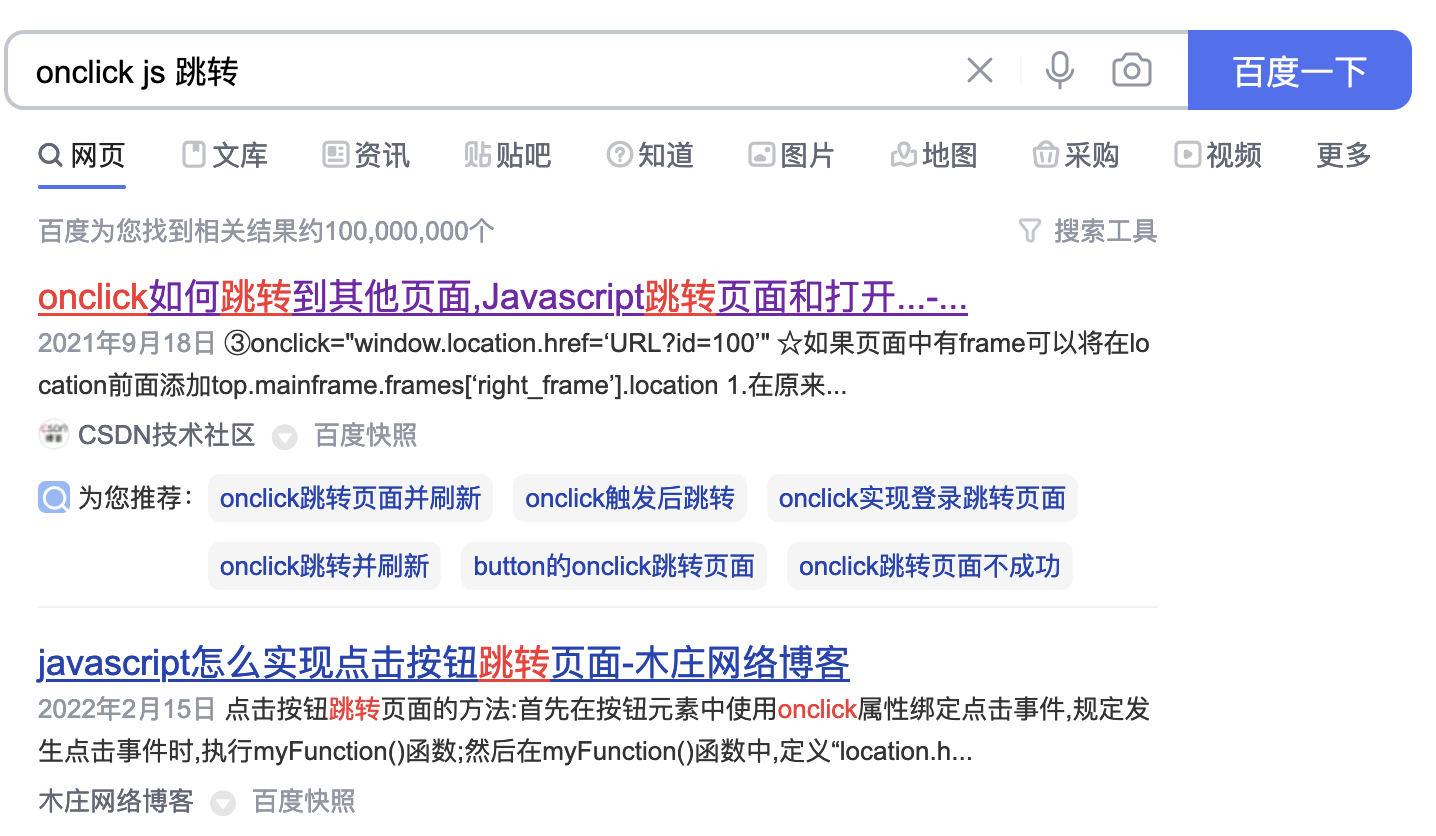
Task: Select suggestion onclick跳转并刷新
Action: click(324, 566)
